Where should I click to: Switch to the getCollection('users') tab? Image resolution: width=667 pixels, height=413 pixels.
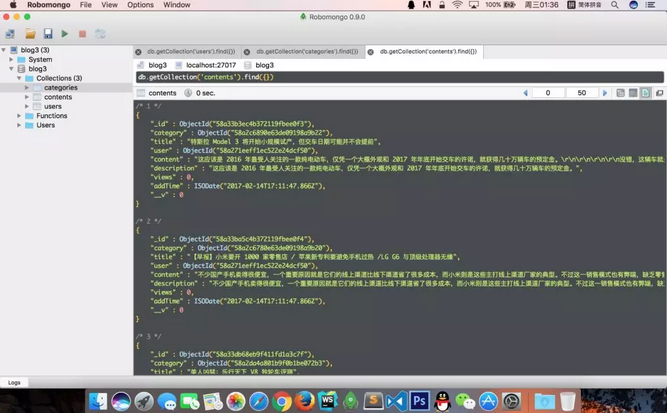[x=191, y=51]
